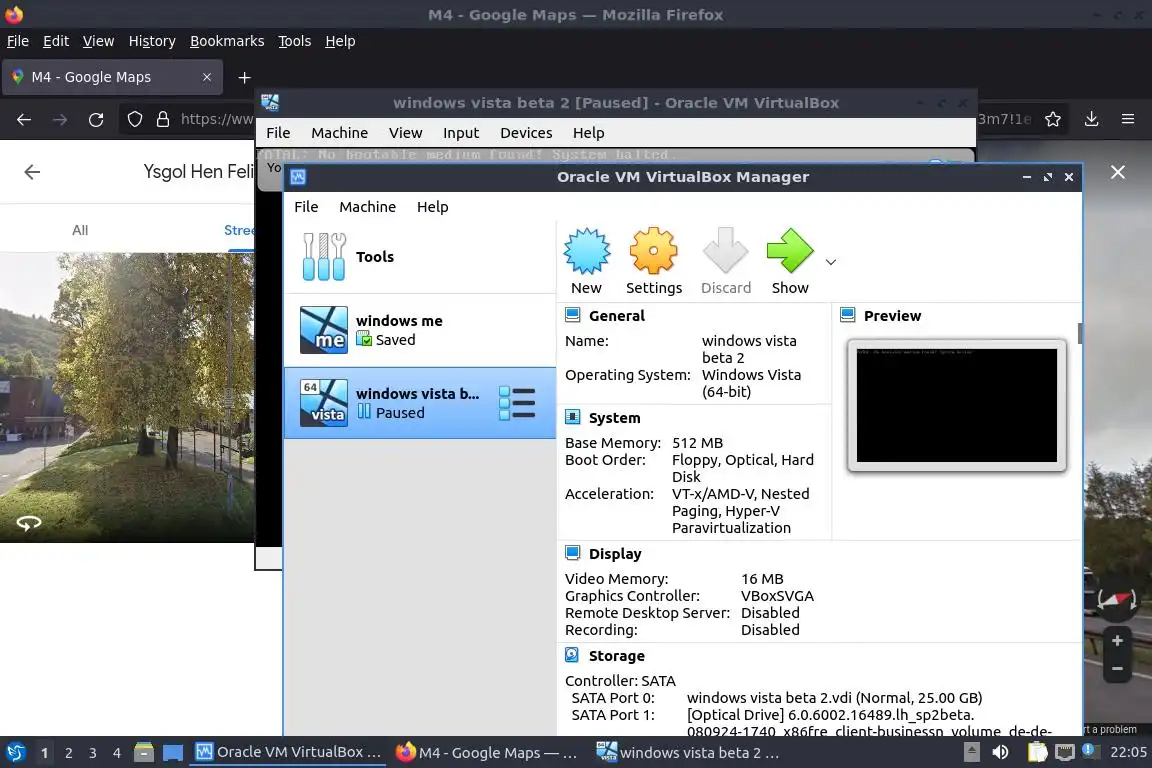Select the windows vista beta VM entry
This screenshot has width=1152, height=768.
click(x=420, y=403)
